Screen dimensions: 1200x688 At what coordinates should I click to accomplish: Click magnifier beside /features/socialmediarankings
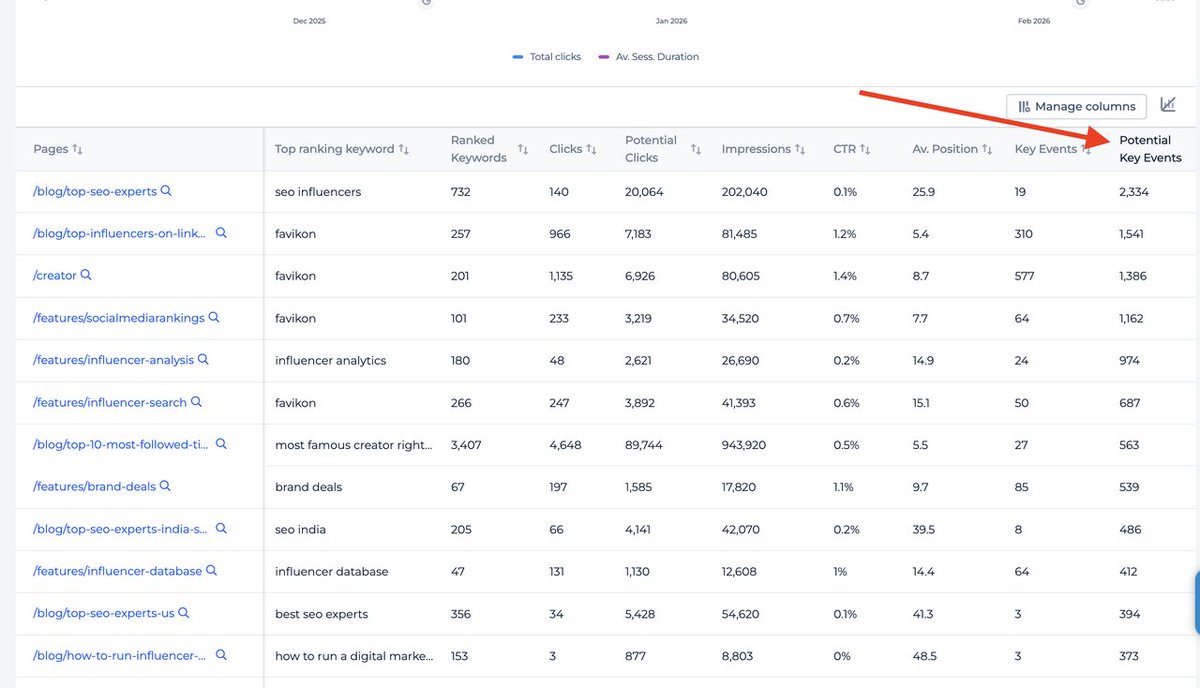[214, 317]
